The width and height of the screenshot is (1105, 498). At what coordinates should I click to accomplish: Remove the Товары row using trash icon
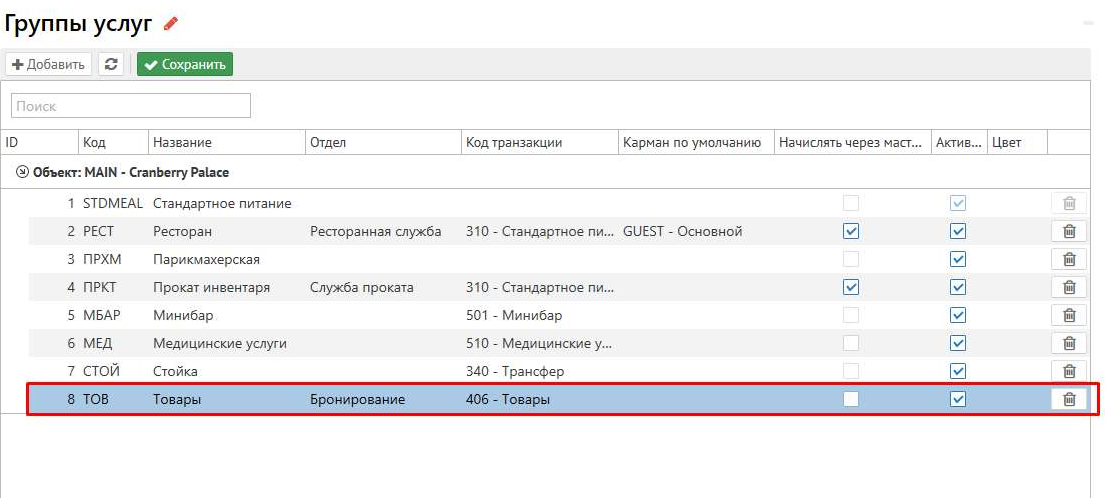point(1068,399)
